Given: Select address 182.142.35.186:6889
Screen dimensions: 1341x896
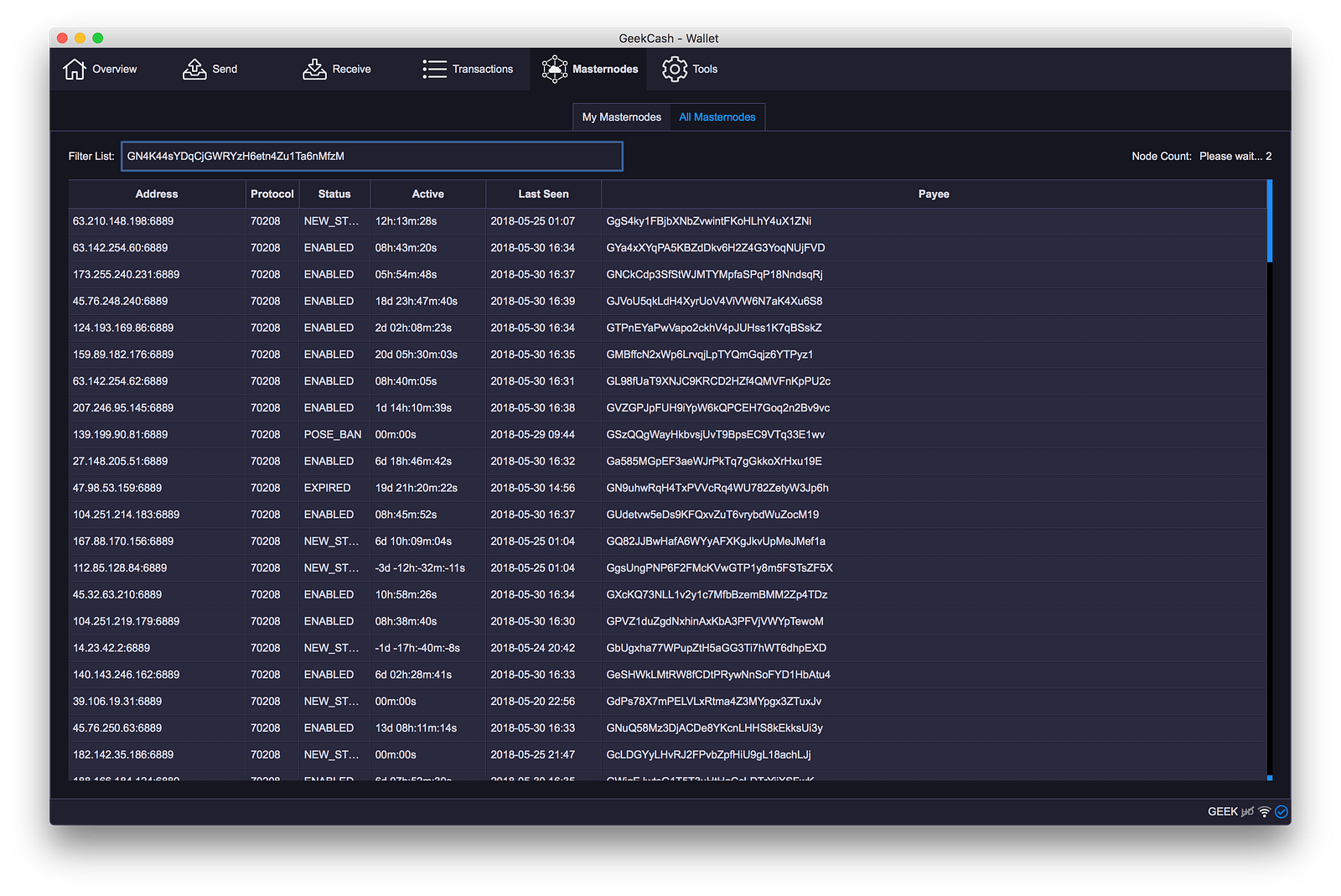Looking at the screenshot, I should click(x=123, y=755).
